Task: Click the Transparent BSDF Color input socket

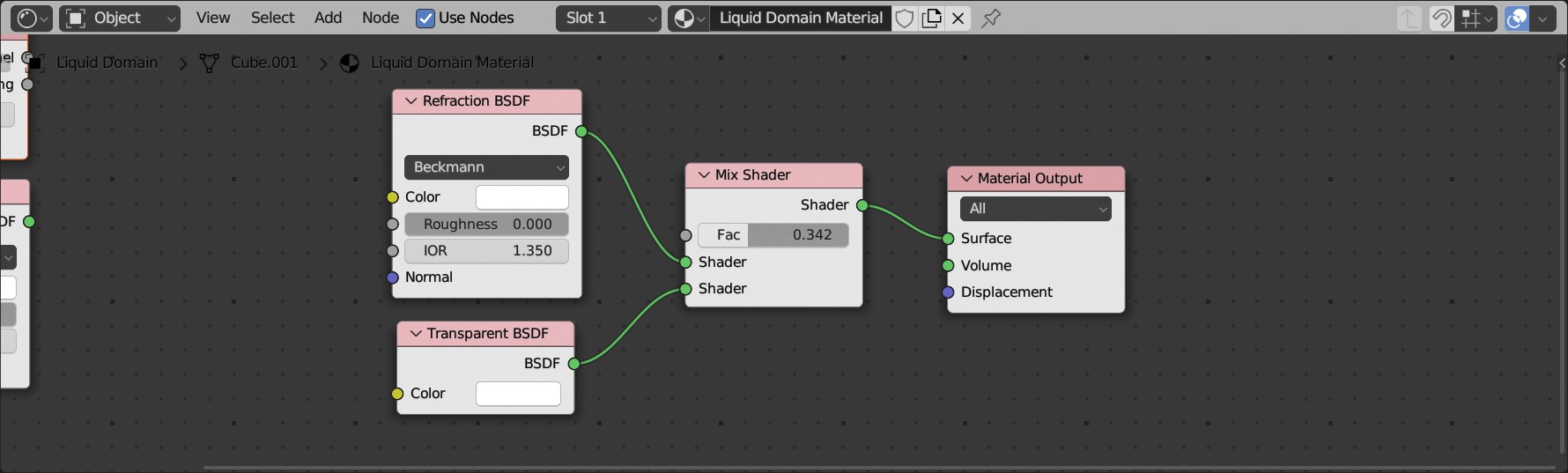Action: click(x=397, y=394)
